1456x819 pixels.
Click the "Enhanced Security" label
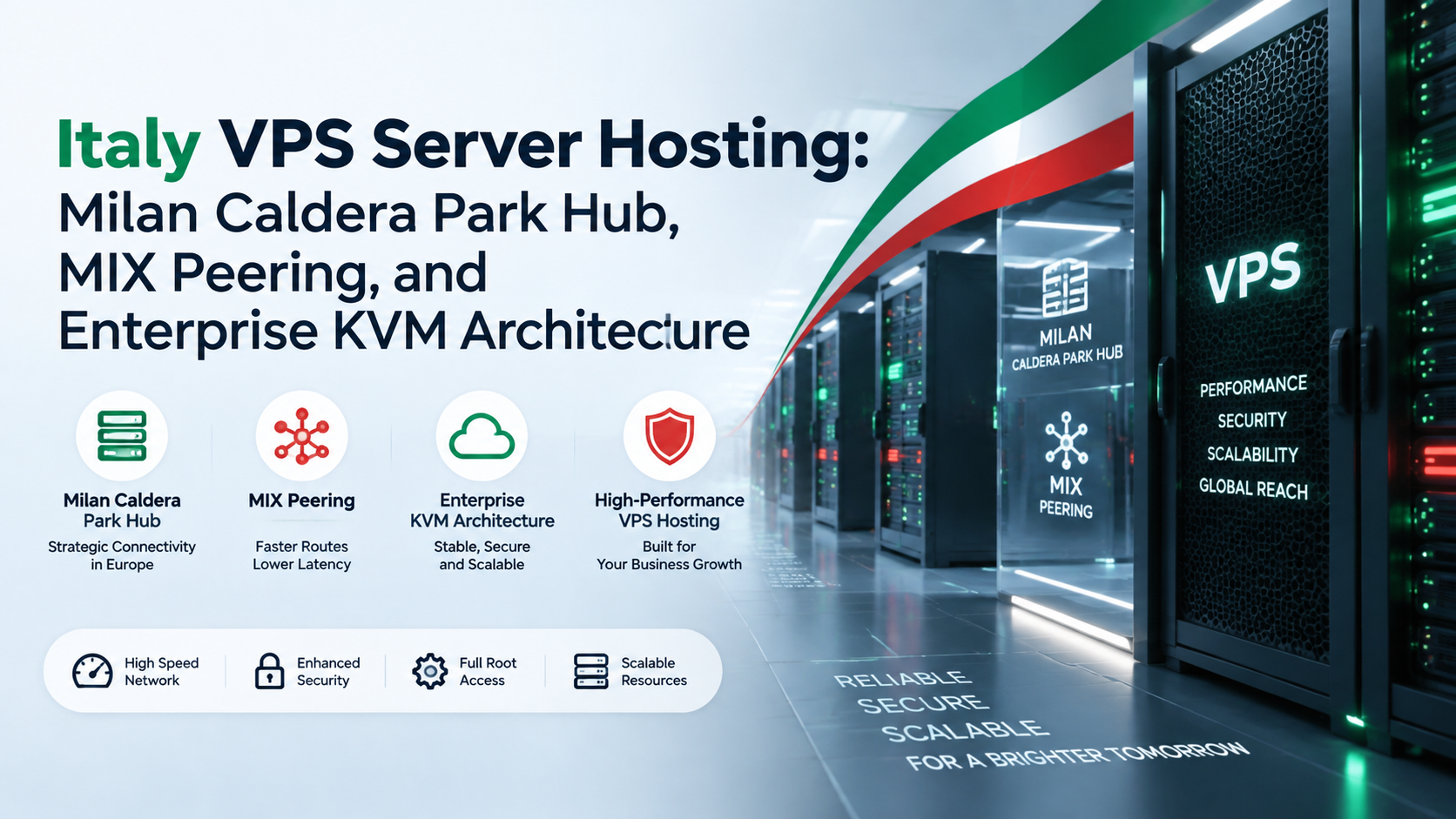coord(328,672)
